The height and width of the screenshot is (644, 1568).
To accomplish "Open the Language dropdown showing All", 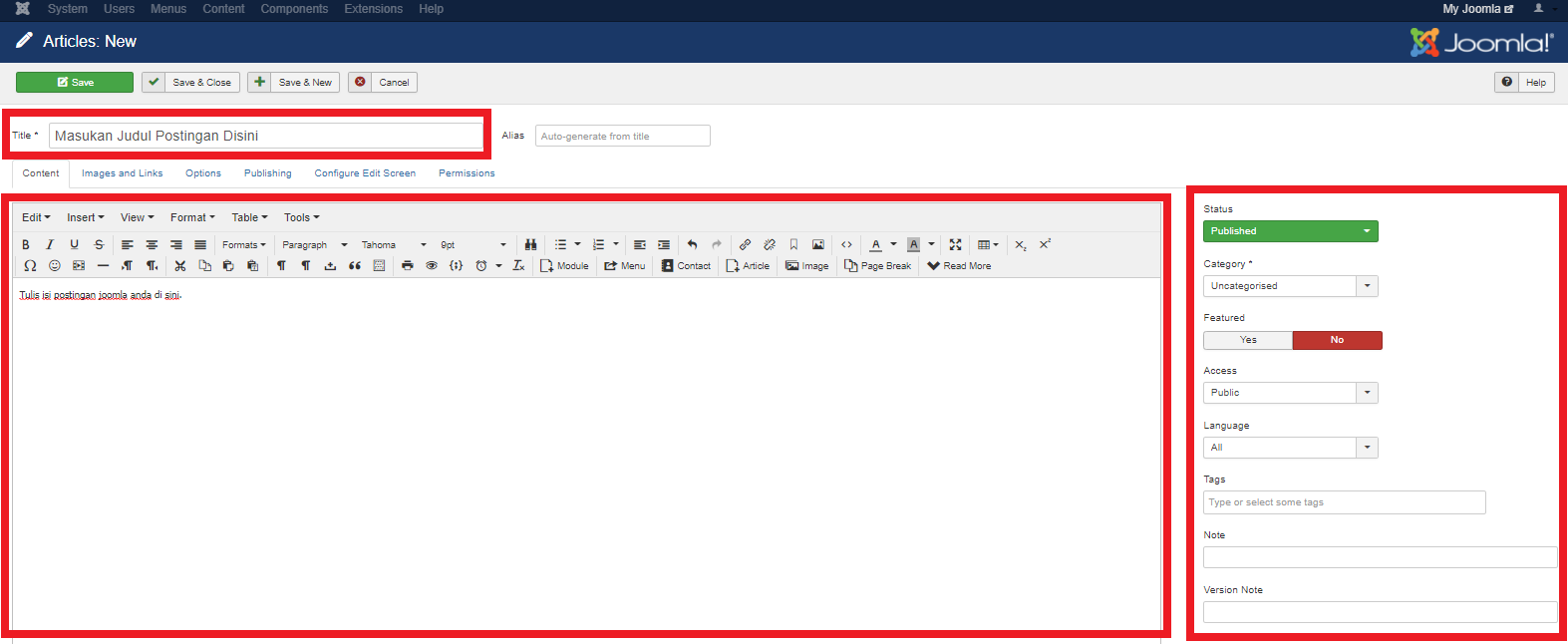I will click(1291, 448).
